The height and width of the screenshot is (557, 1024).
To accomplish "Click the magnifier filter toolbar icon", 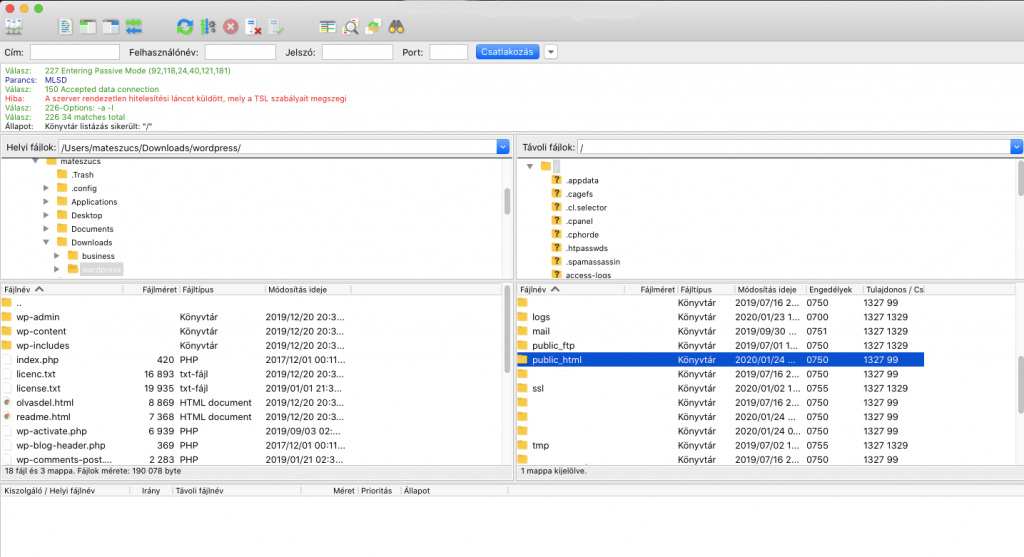I will [x=351, y=27].
